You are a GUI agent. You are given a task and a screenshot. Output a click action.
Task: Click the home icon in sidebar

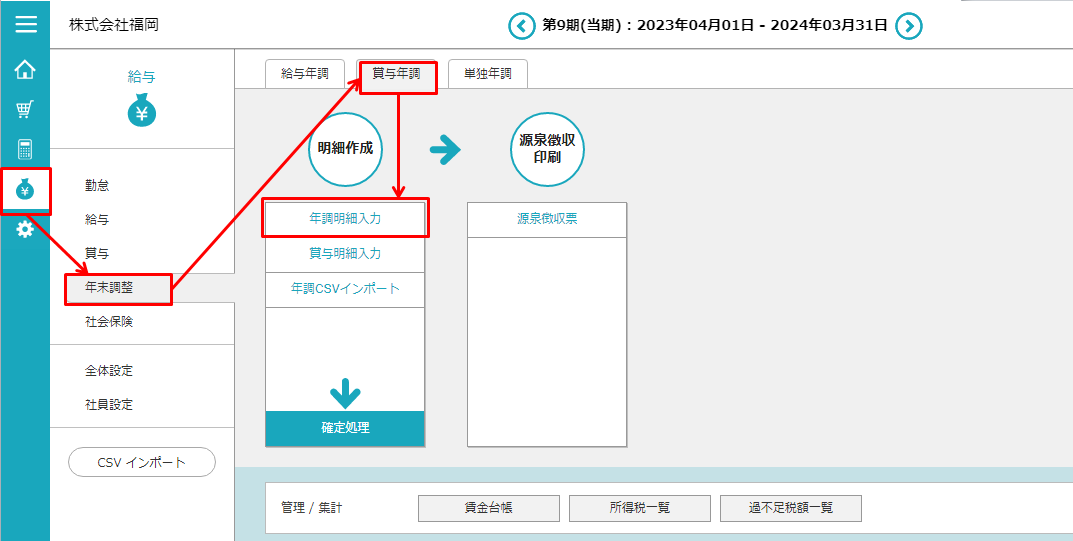pyautogui.click(x=25, y=70)
